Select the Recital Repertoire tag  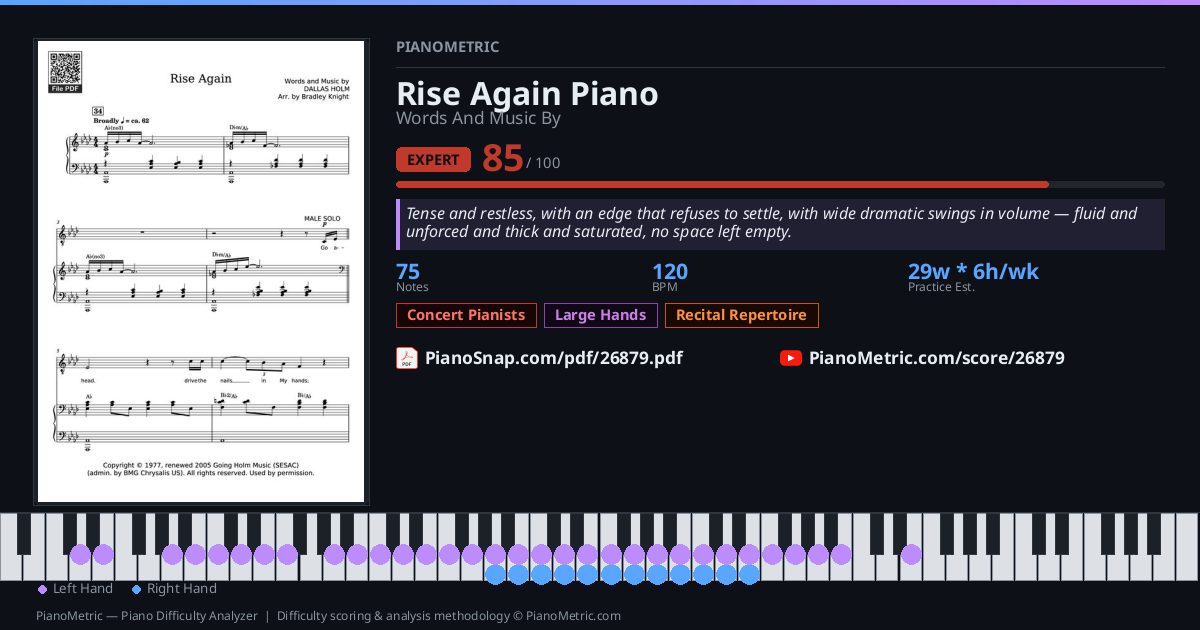pos(741,315)
